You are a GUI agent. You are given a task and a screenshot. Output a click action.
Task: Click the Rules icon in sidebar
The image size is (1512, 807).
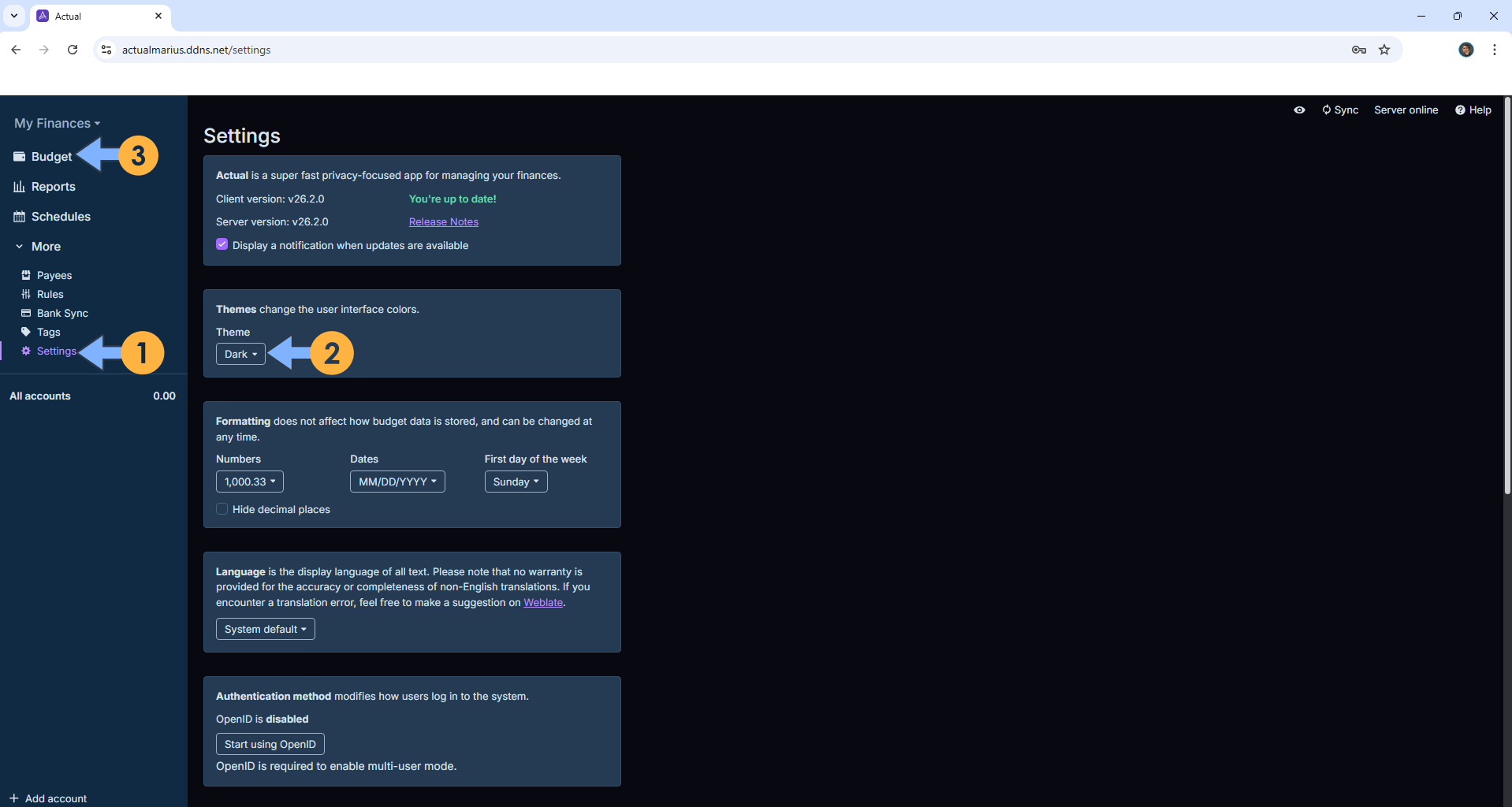(26, 294)
